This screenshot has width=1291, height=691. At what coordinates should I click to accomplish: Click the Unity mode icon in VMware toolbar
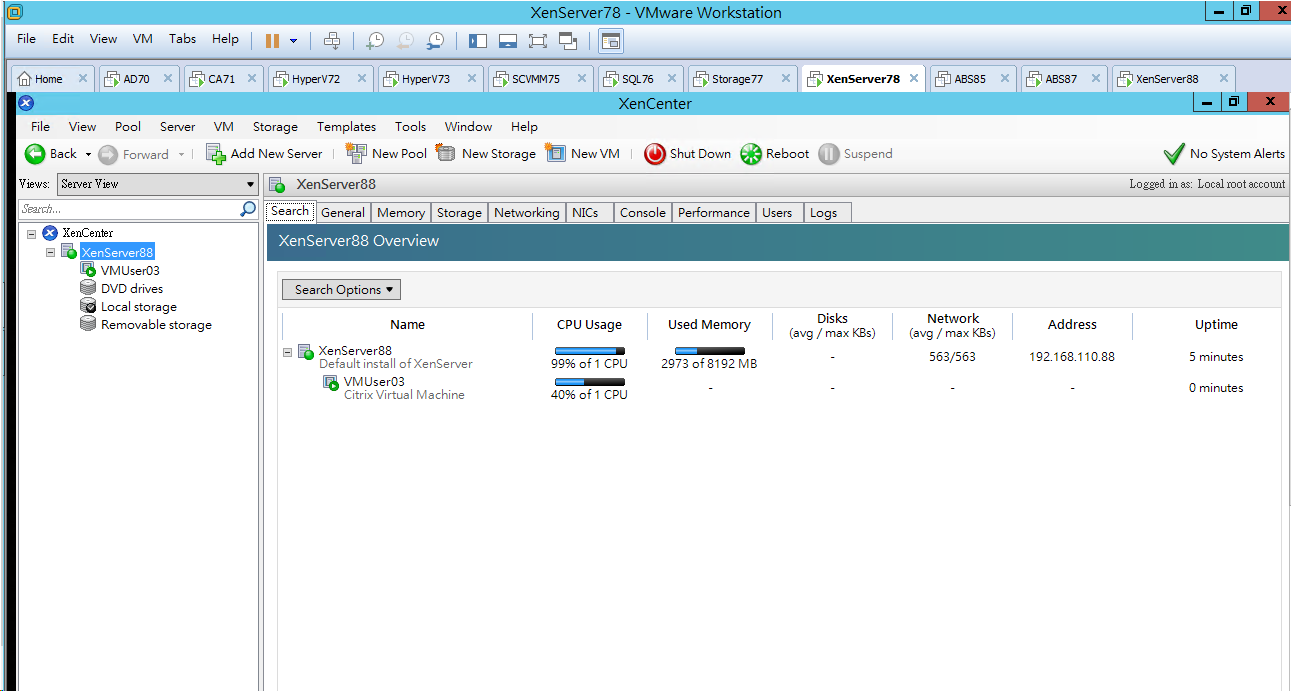point(568,41)
